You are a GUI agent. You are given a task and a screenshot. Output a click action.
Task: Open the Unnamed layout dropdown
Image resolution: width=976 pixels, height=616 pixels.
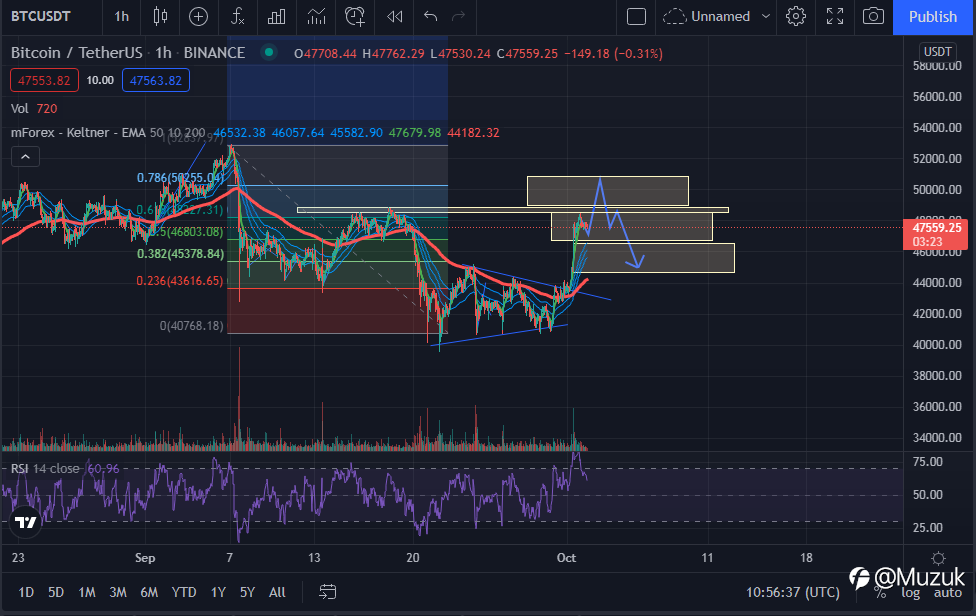click(x=716, y=17)
